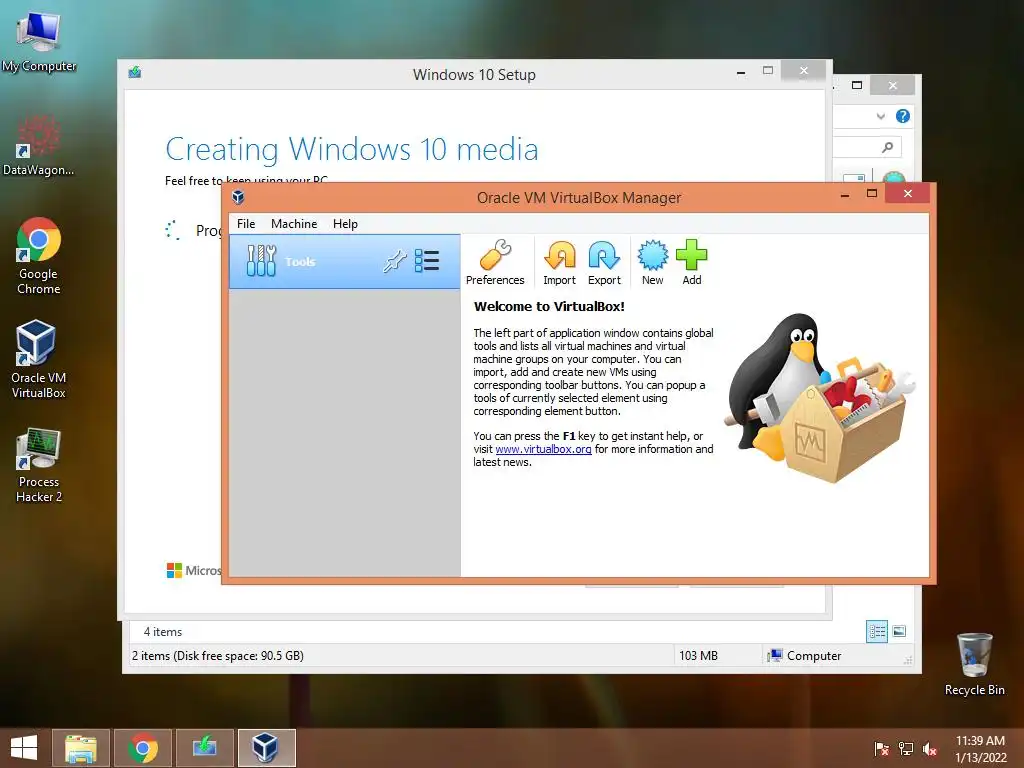Minimize the VirtualBox Manager window
This screenshot has width=1024, height=768.
point(845,195)
